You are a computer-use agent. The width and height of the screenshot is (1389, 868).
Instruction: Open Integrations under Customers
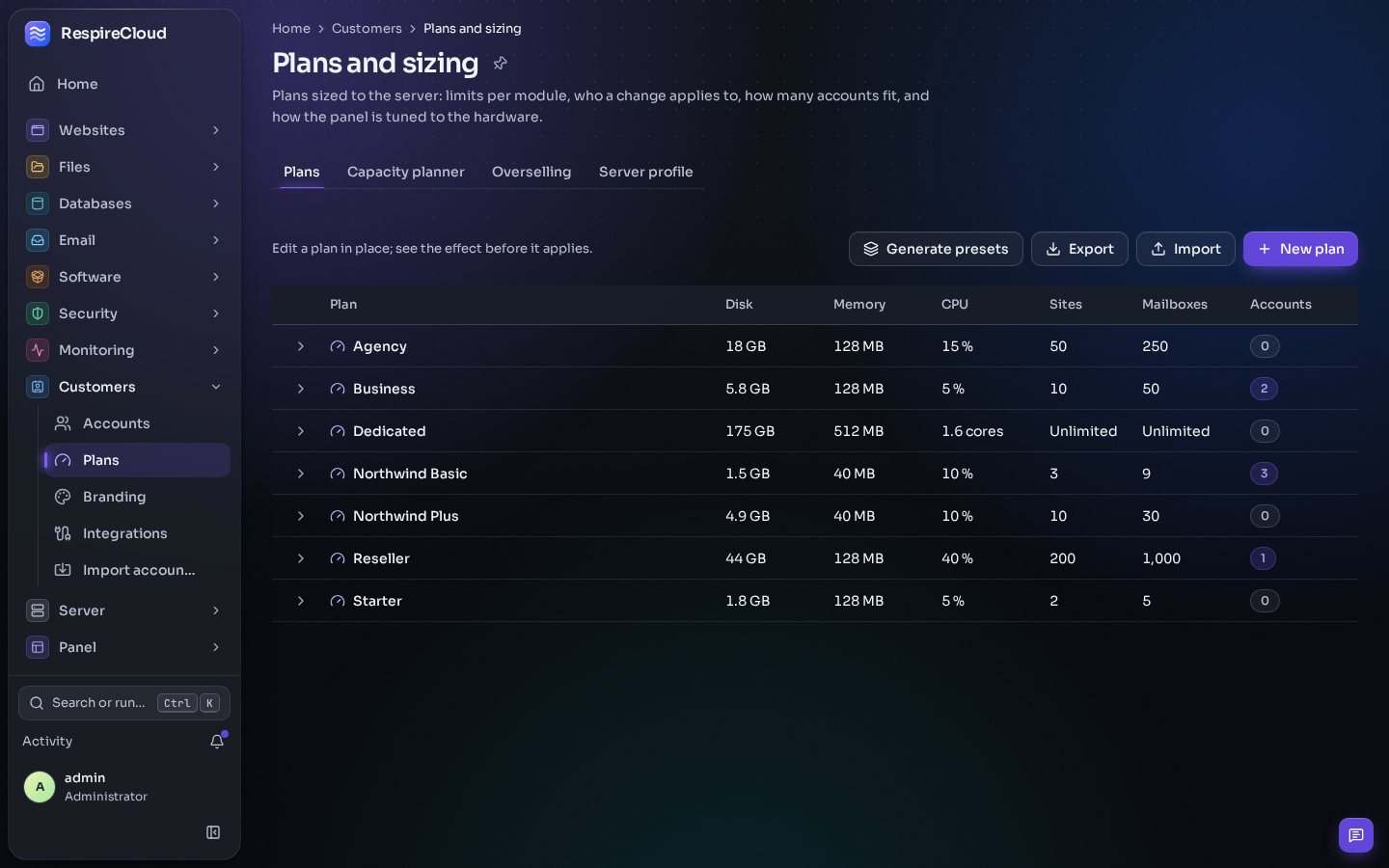click(136, 533)
